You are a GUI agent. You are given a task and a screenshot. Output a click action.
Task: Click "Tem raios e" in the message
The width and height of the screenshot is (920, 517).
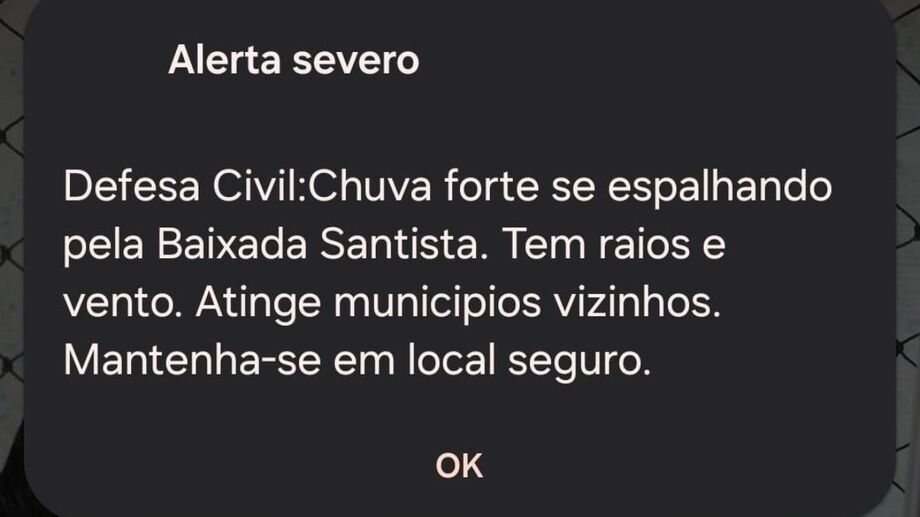pyautogui.click(x=614, y=245)
